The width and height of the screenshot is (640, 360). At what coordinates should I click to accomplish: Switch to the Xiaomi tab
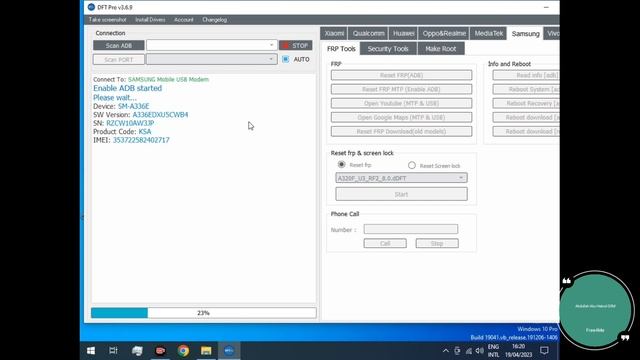334,33
